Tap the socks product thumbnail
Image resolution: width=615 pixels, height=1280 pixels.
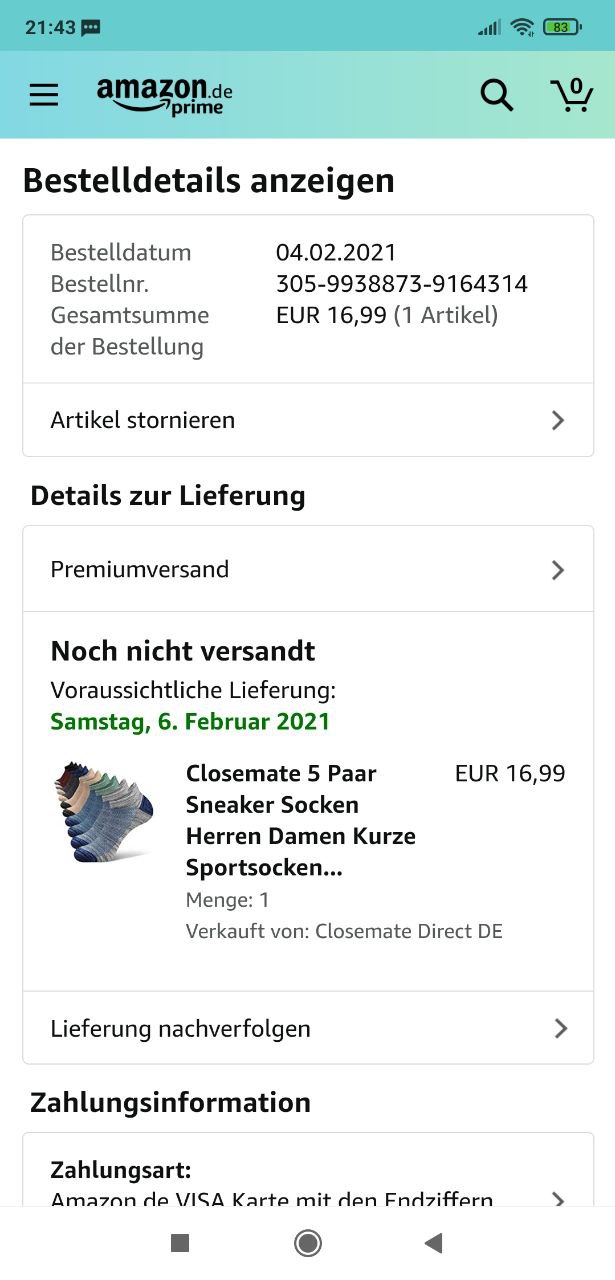pos(104,812)
